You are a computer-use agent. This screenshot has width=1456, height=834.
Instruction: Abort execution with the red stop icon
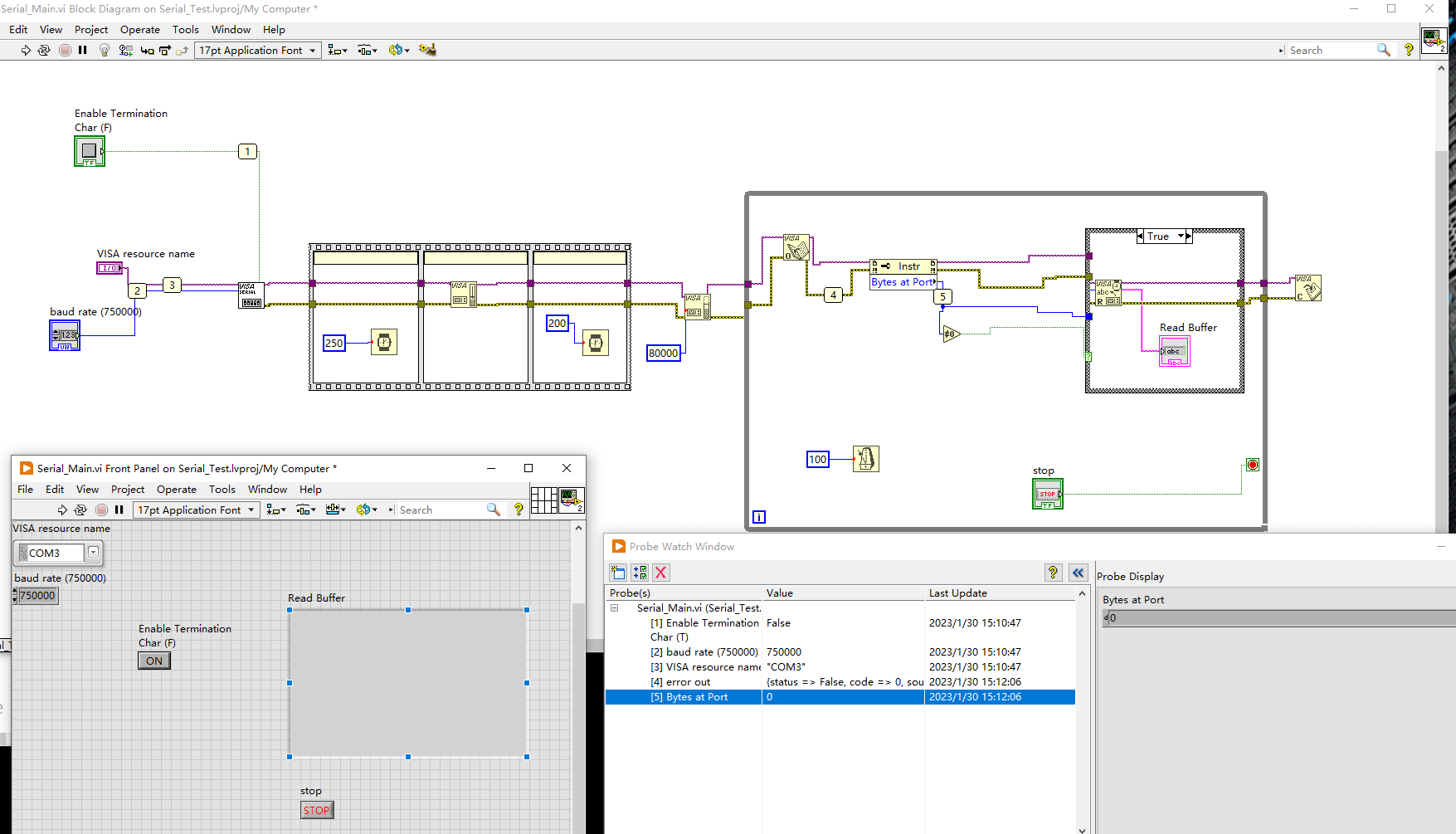65,50
